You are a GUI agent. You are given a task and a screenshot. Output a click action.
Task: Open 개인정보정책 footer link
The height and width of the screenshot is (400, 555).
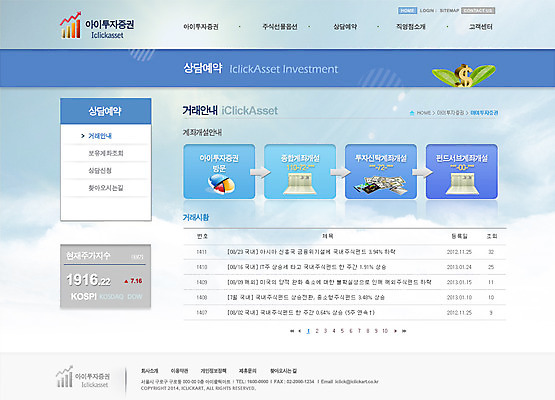click(x=213, y=371)
